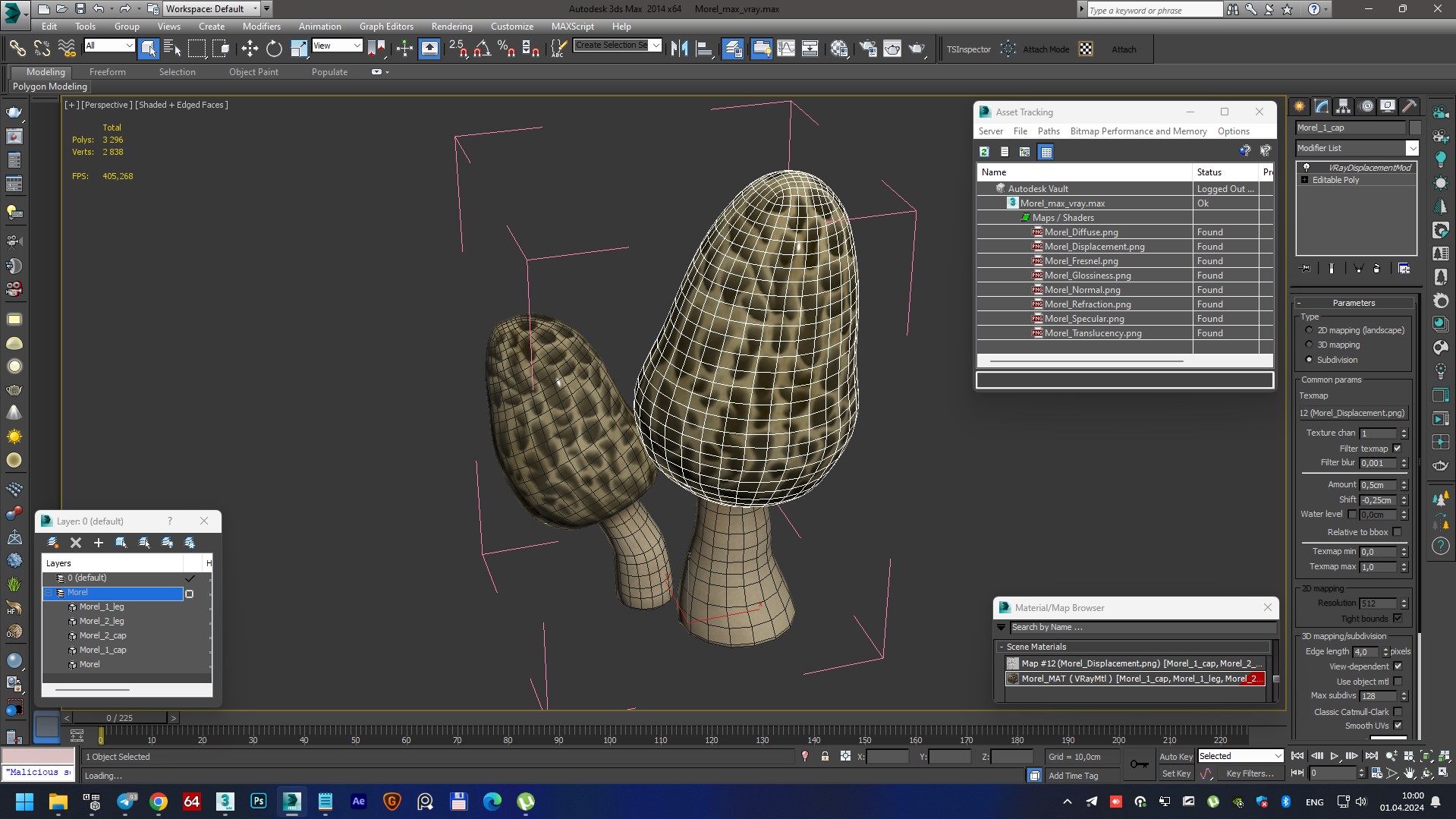
Task: Click Pin Stack under modifier list
Action: [x=1306, y=268]
